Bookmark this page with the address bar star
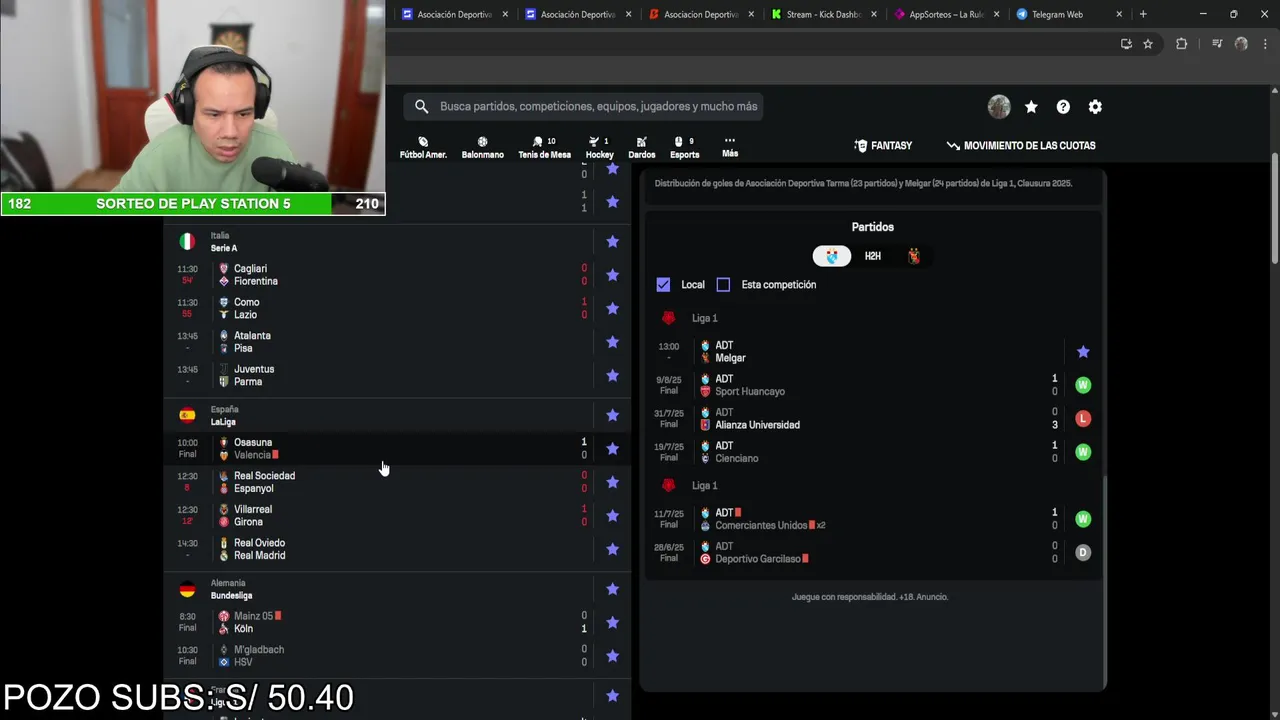The width and height of the screenshot is (1280, 720). click(1148, 44)
